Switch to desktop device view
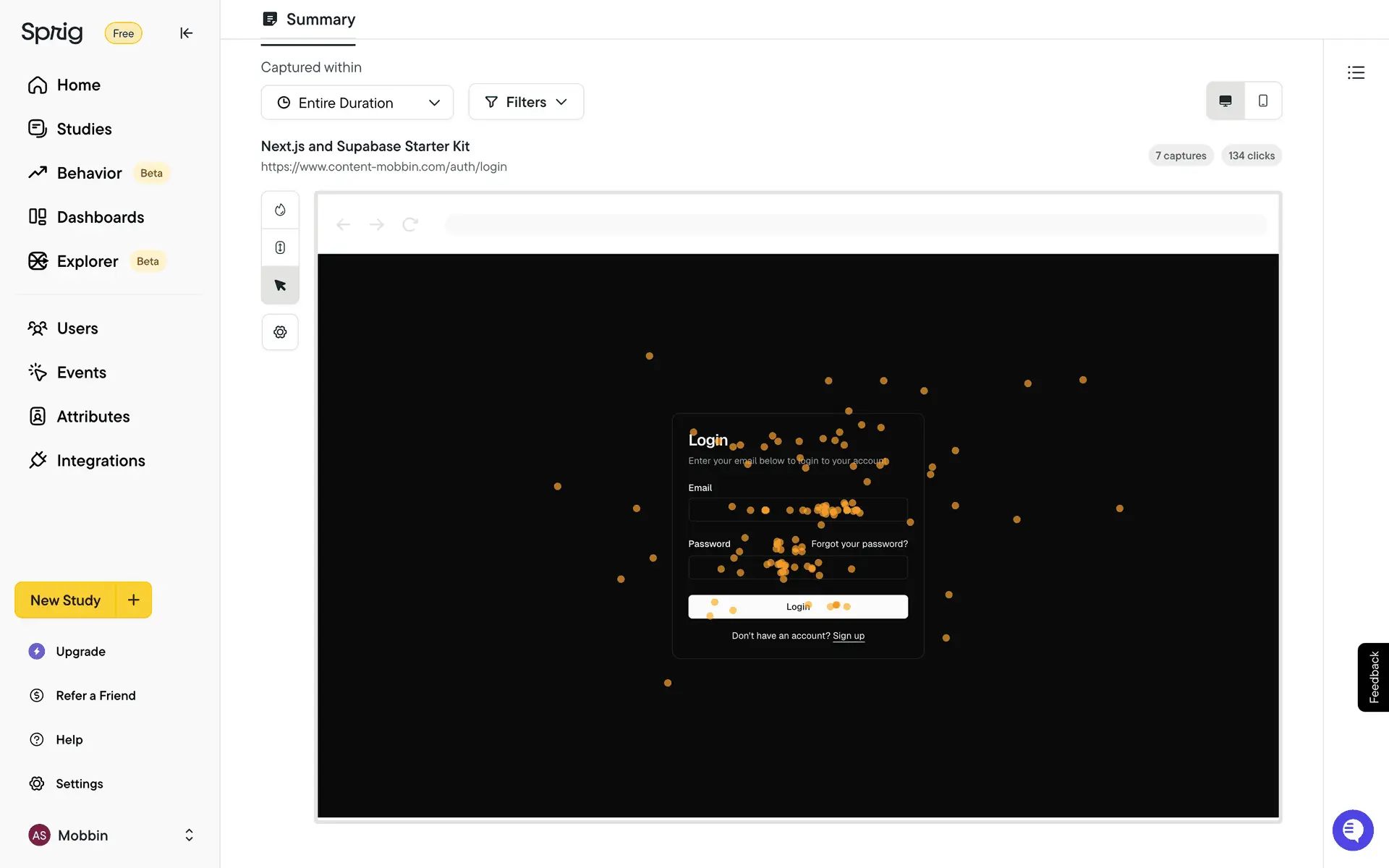The width and height of the screenshot is (1389, 868). coord(1225,101)
